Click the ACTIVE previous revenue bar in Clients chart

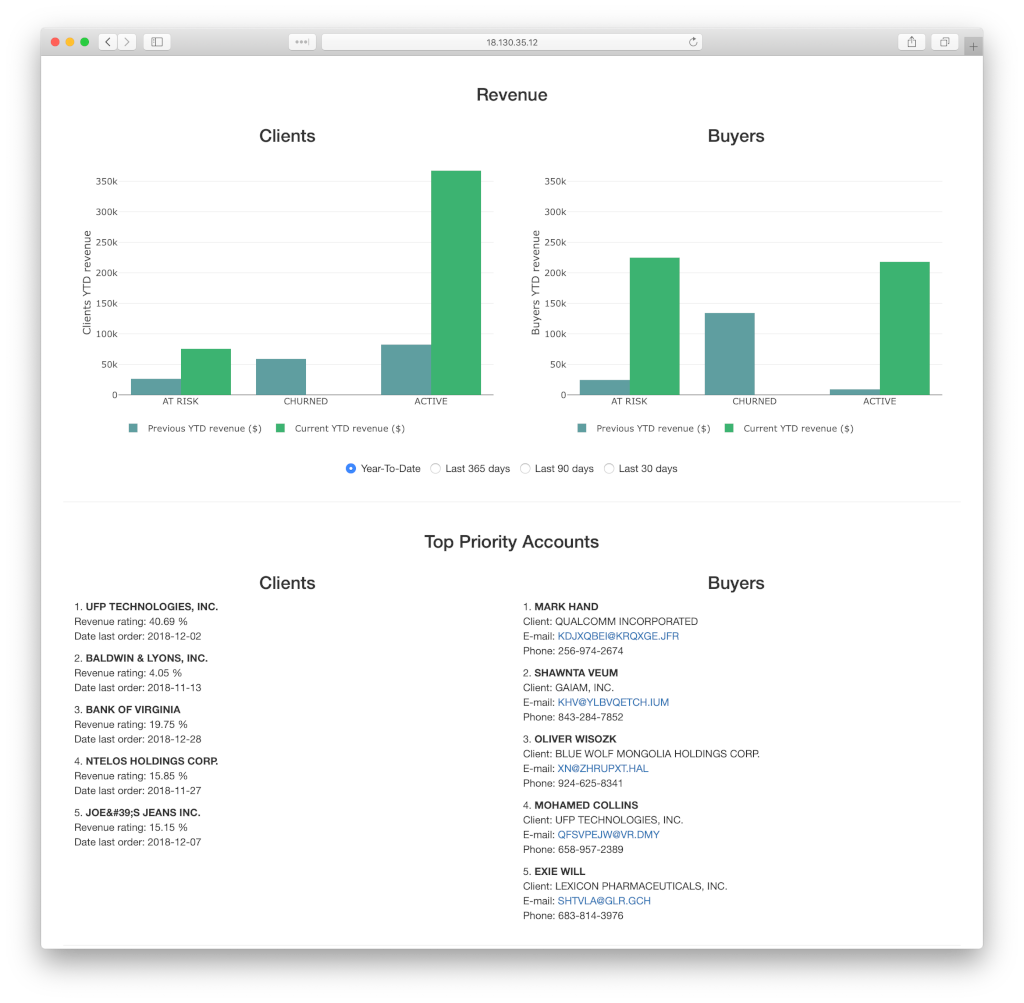coord(406,370)
